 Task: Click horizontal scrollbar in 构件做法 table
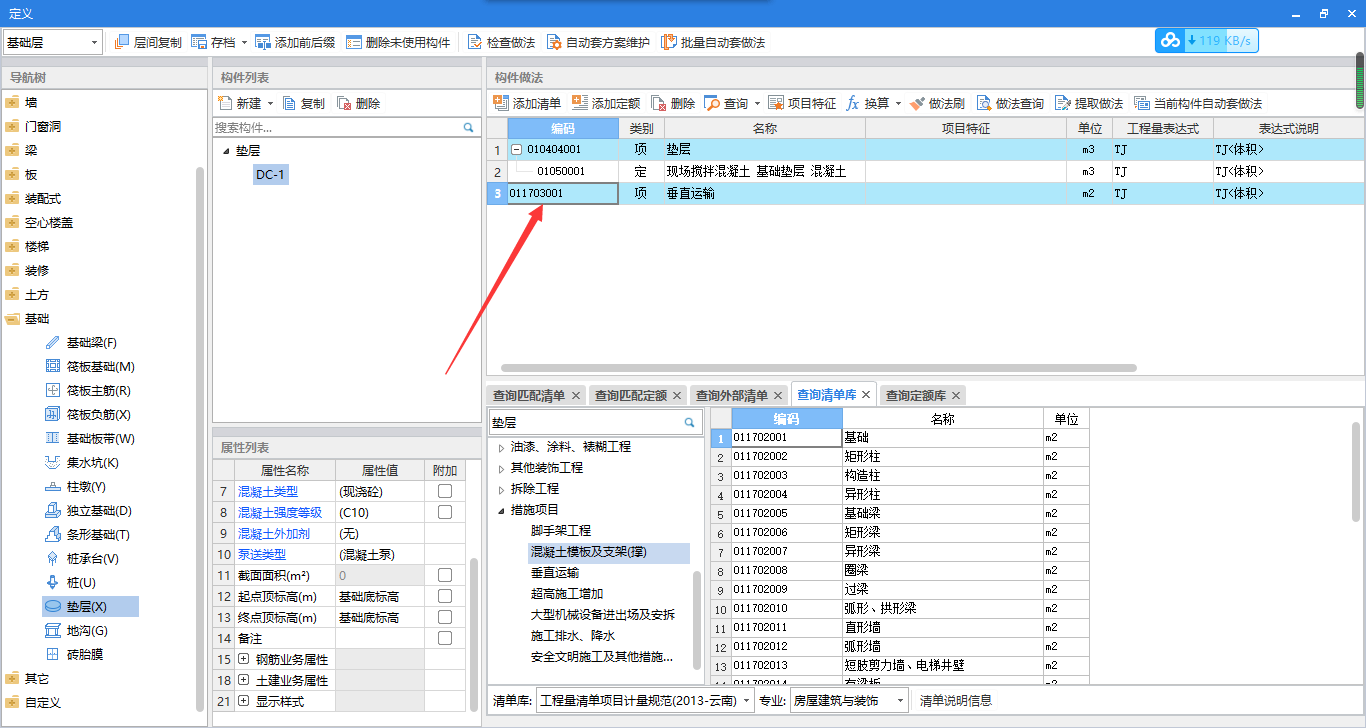pyautogui.click(x=818, y=368)
